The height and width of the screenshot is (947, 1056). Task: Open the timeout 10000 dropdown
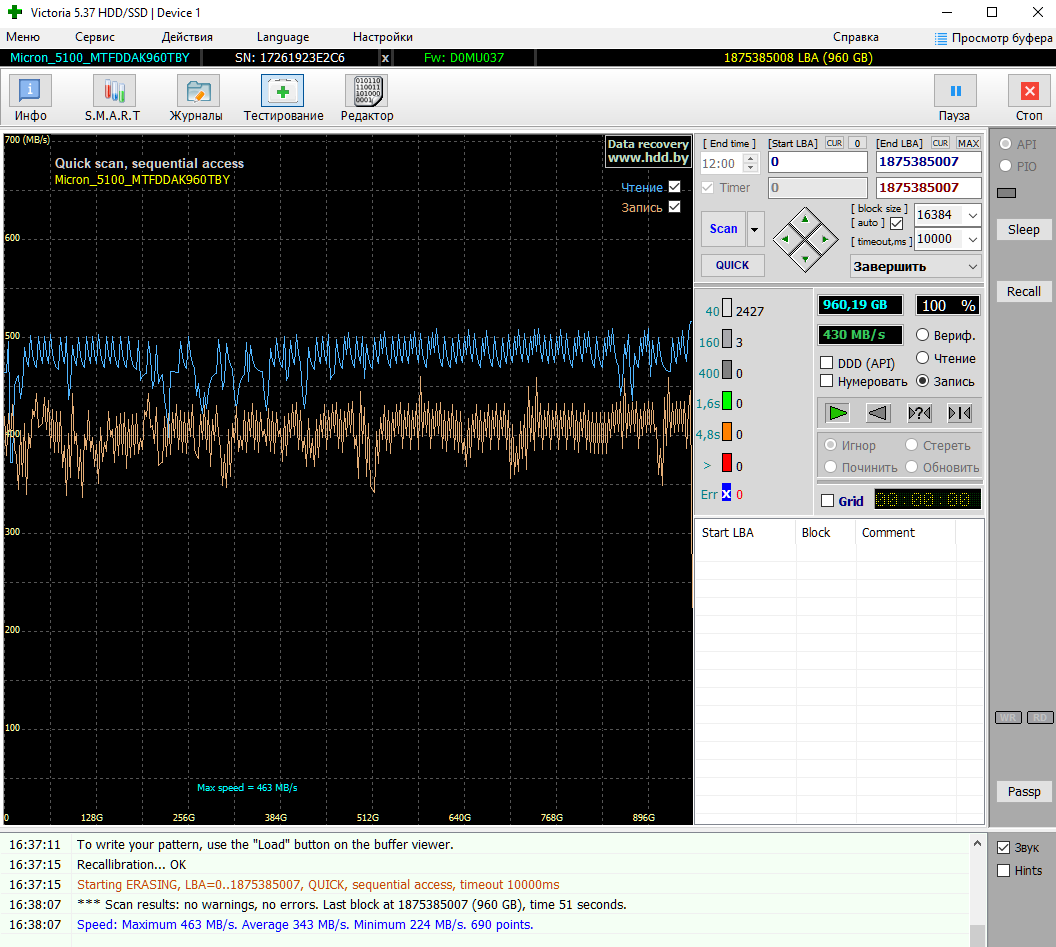point(972,239)
